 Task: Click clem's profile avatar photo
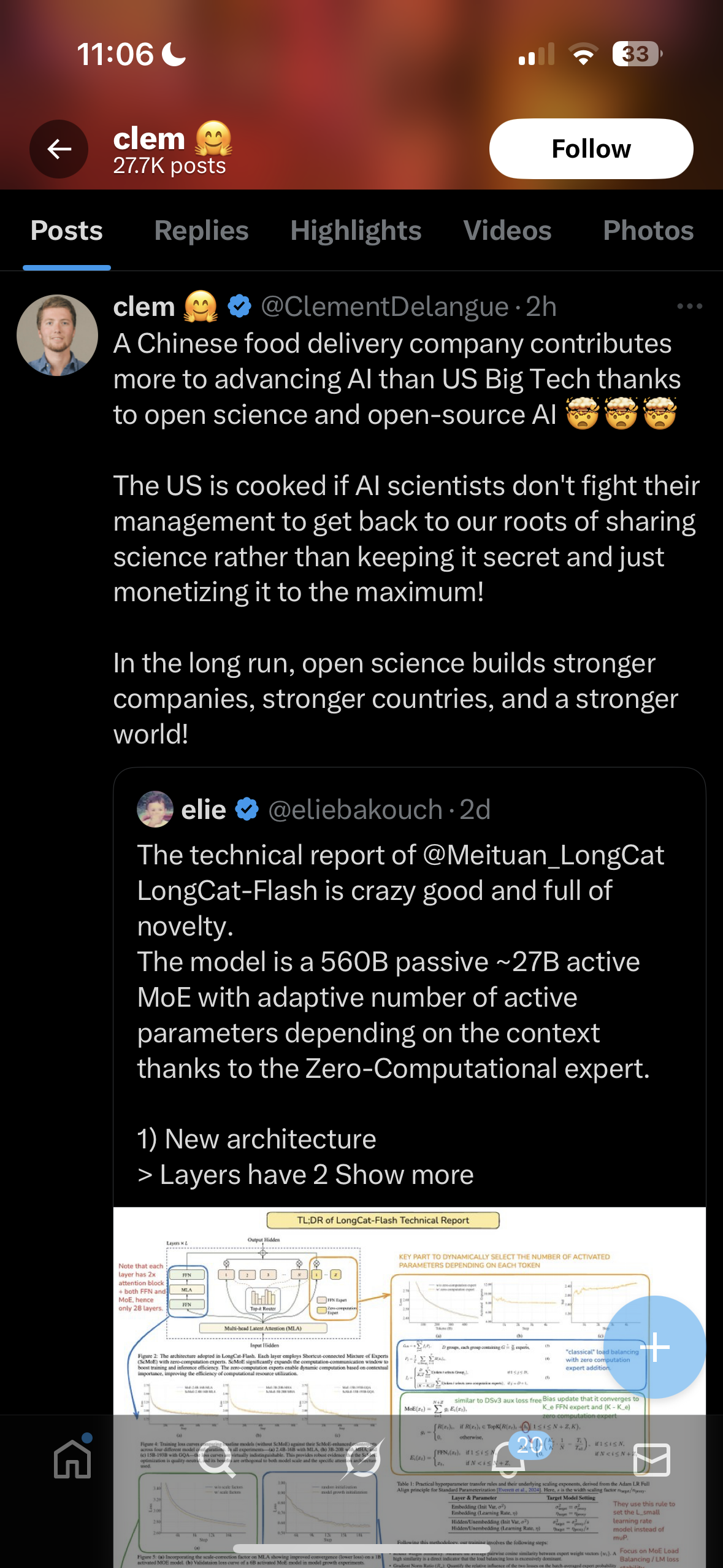tap(57, 336)
